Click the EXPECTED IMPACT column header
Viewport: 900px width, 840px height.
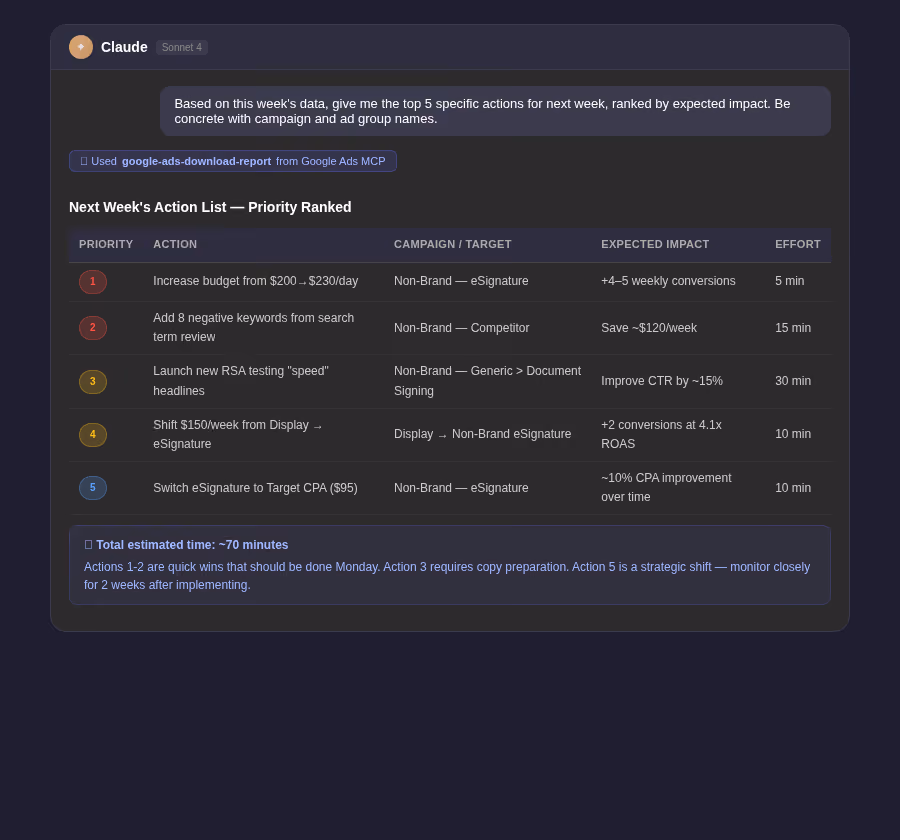655,244
